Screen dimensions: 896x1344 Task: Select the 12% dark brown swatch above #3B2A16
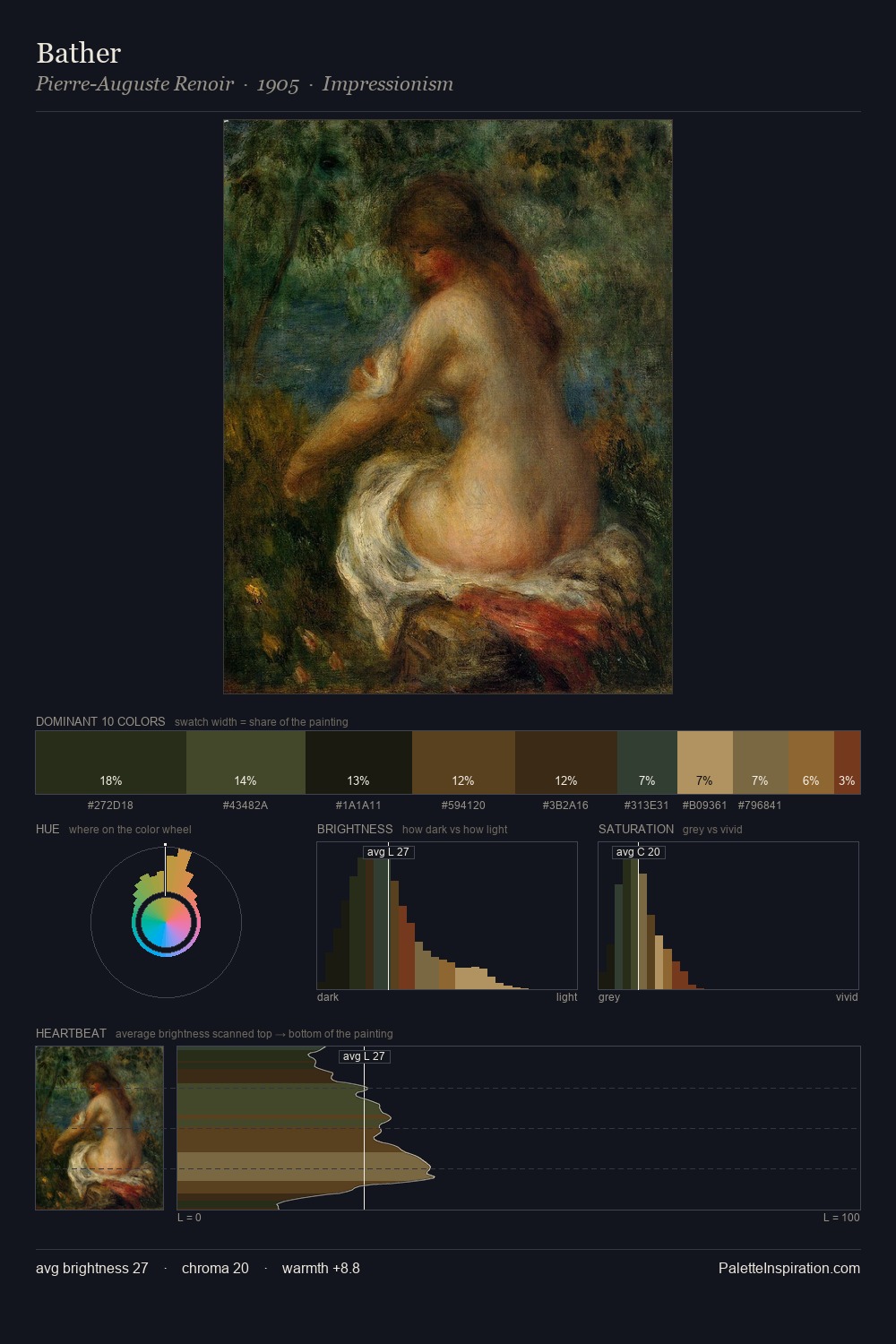click(x=566, y=762)
